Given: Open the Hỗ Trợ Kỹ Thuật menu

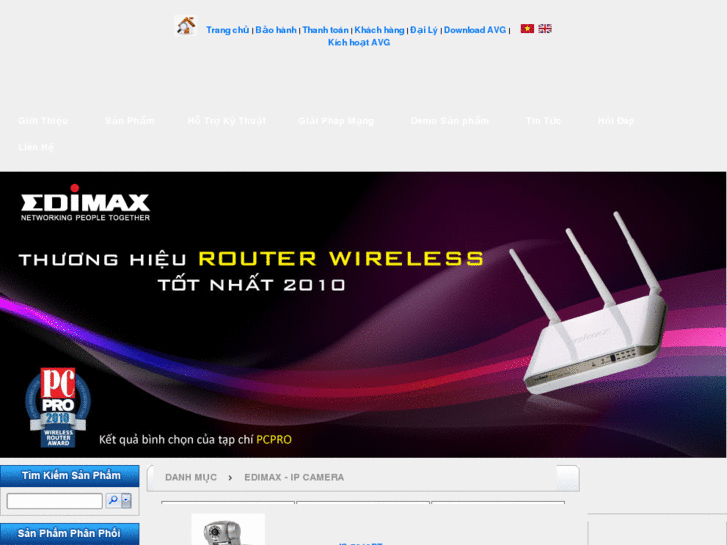Looking at the screenshot, I should click(227, 121).
